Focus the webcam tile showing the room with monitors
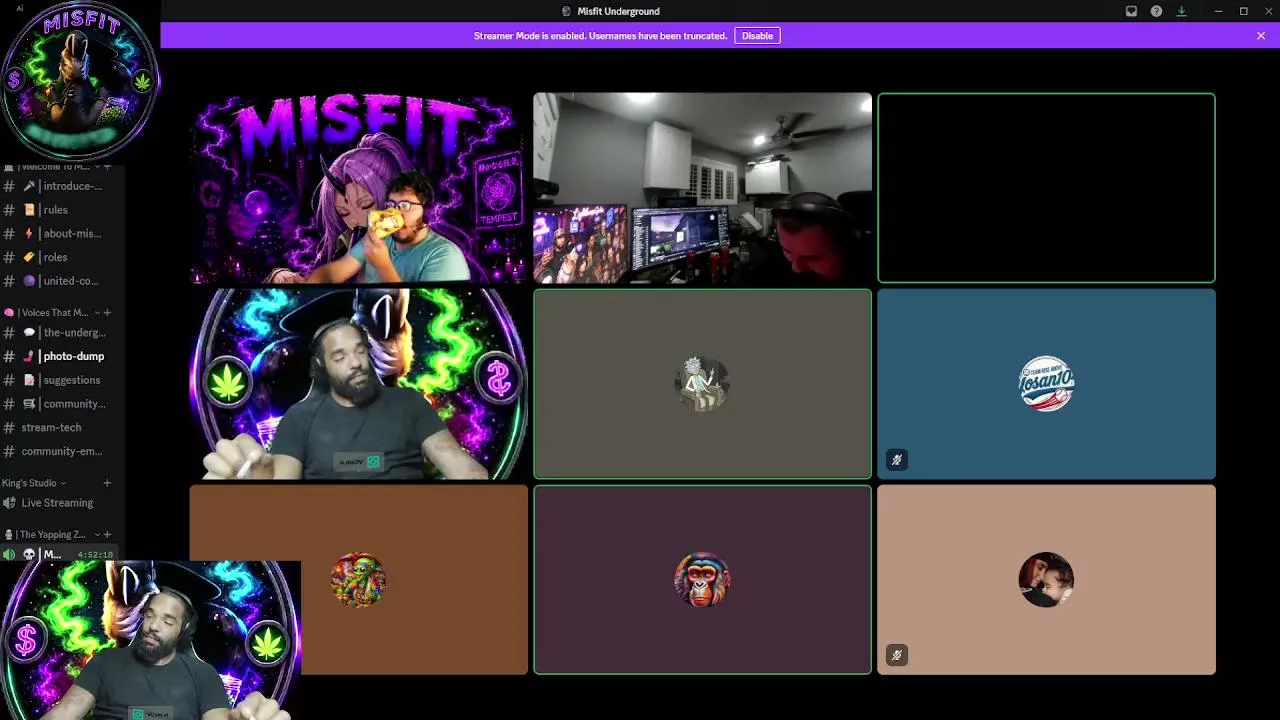The height and width of the screenshot is (720, 1280). (x=702, y=188)
